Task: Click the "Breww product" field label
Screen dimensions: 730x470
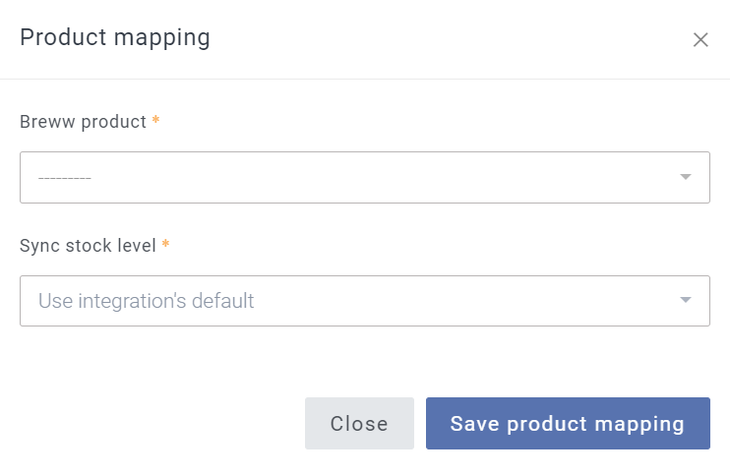Action: point(83,122)
